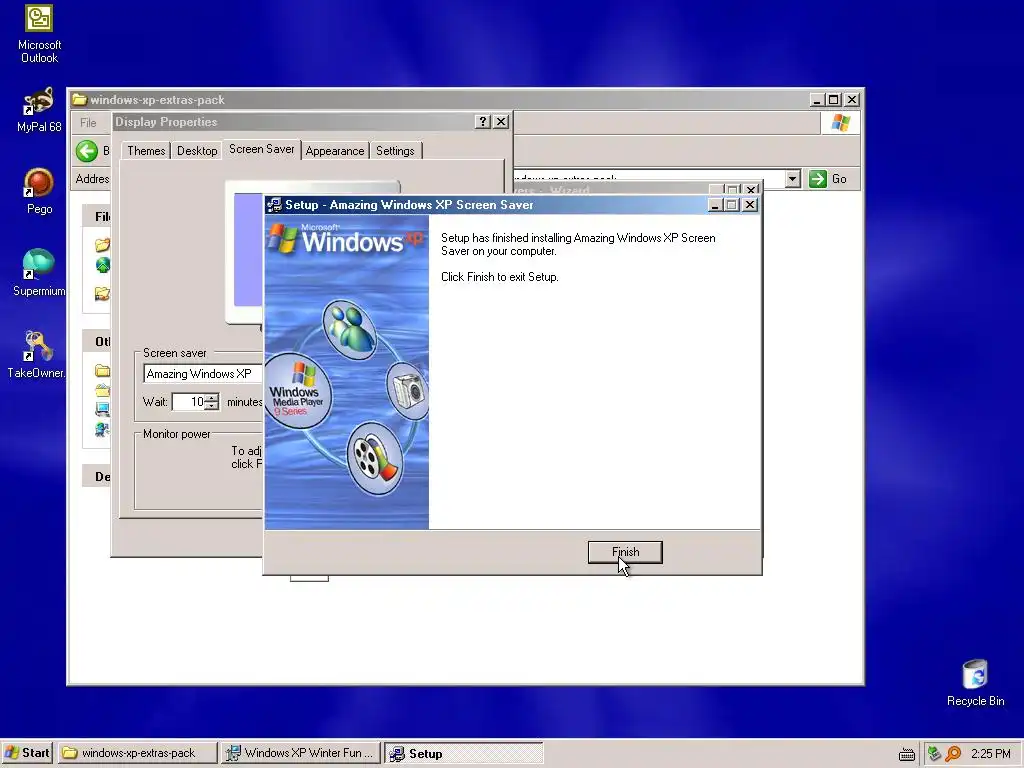Viewport: 1024px width, 768px height.
Task: Click the first plain folder icon under Other Places
Action: [103, 370]
